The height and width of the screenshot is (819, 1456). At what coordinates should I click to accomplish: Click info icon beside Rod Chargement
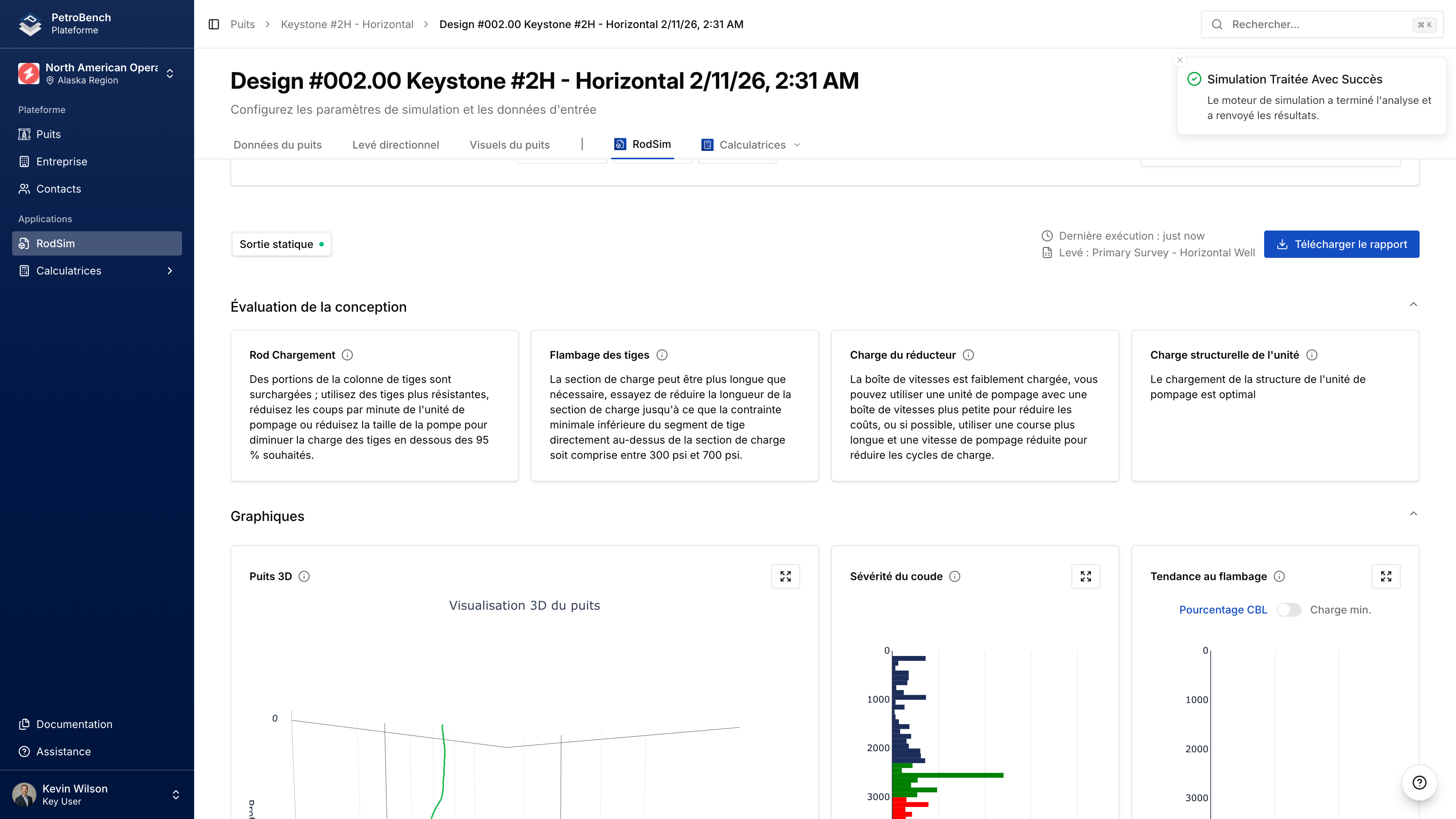coord(348,355)
